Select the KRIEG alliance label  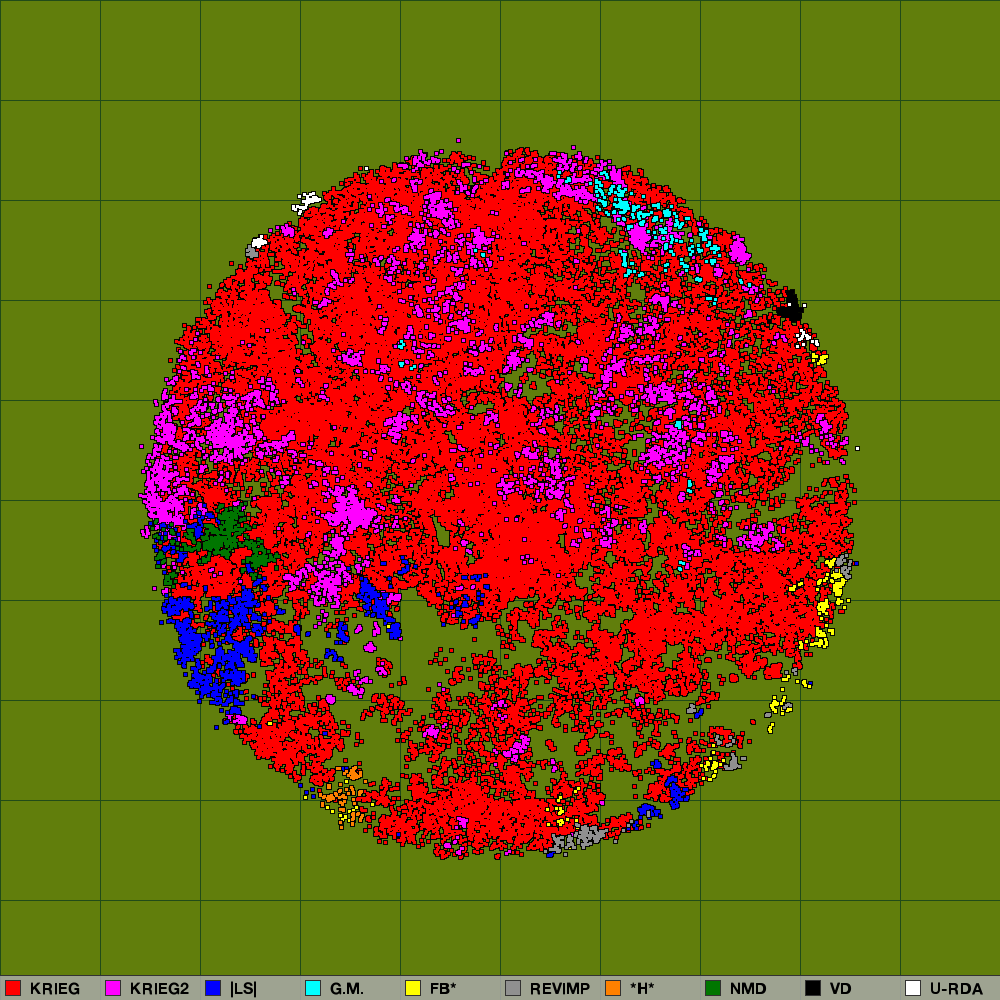pos(55,989)
